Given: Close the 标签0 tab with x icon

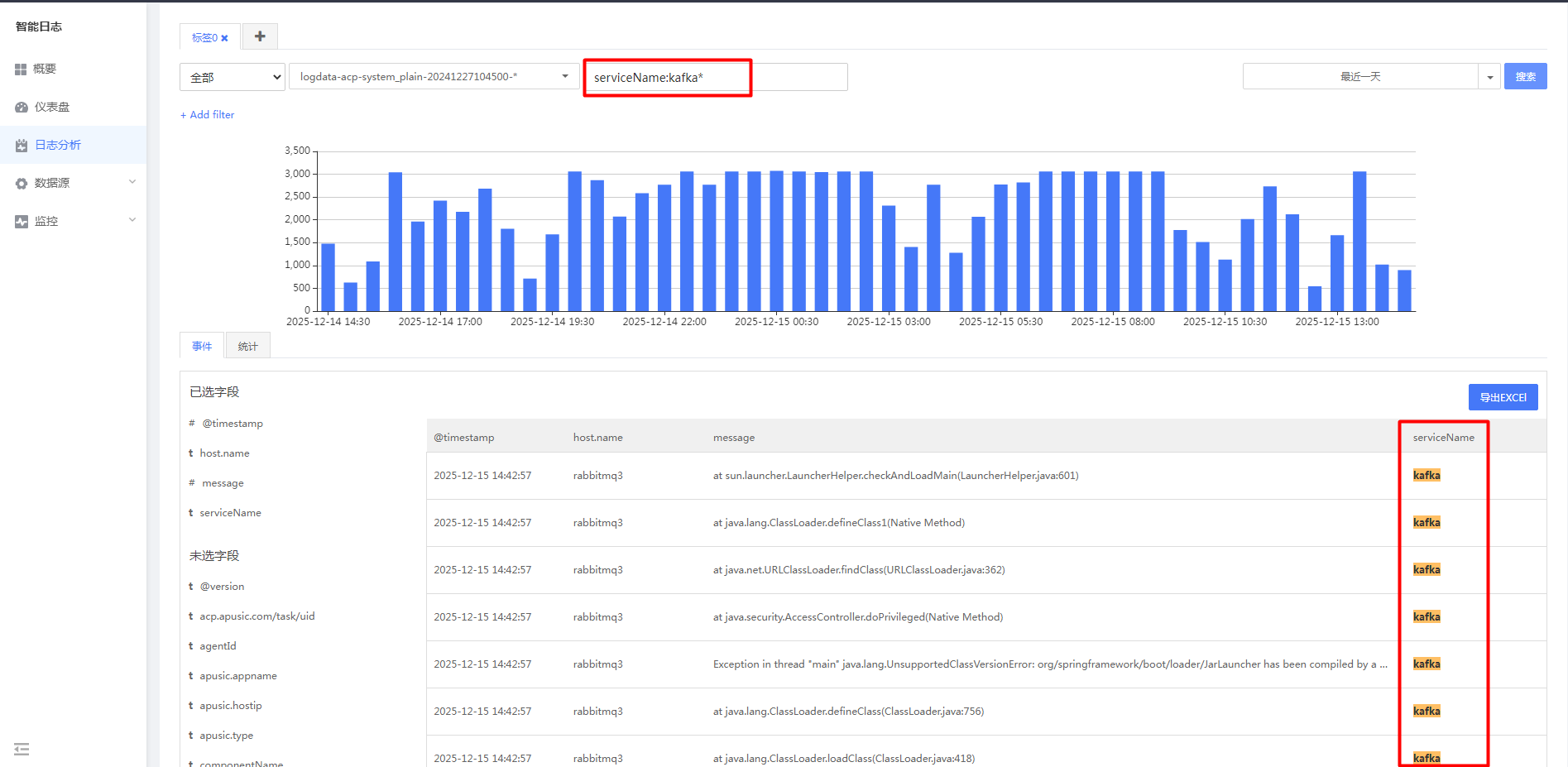Looking at the screenshot, I should pyautogui.click(x=224, y=38).
